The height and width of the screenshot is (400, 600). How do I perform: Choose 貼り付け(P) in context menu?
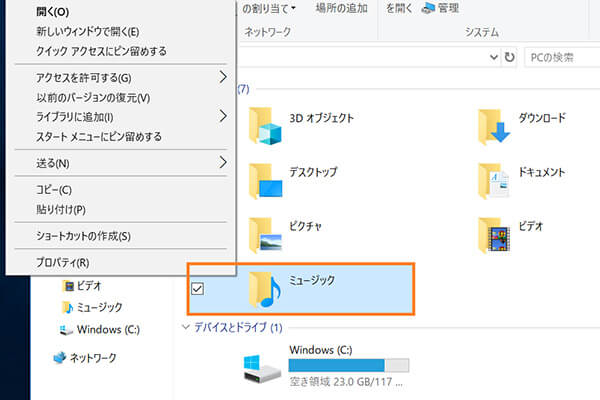tap(60, 210)
